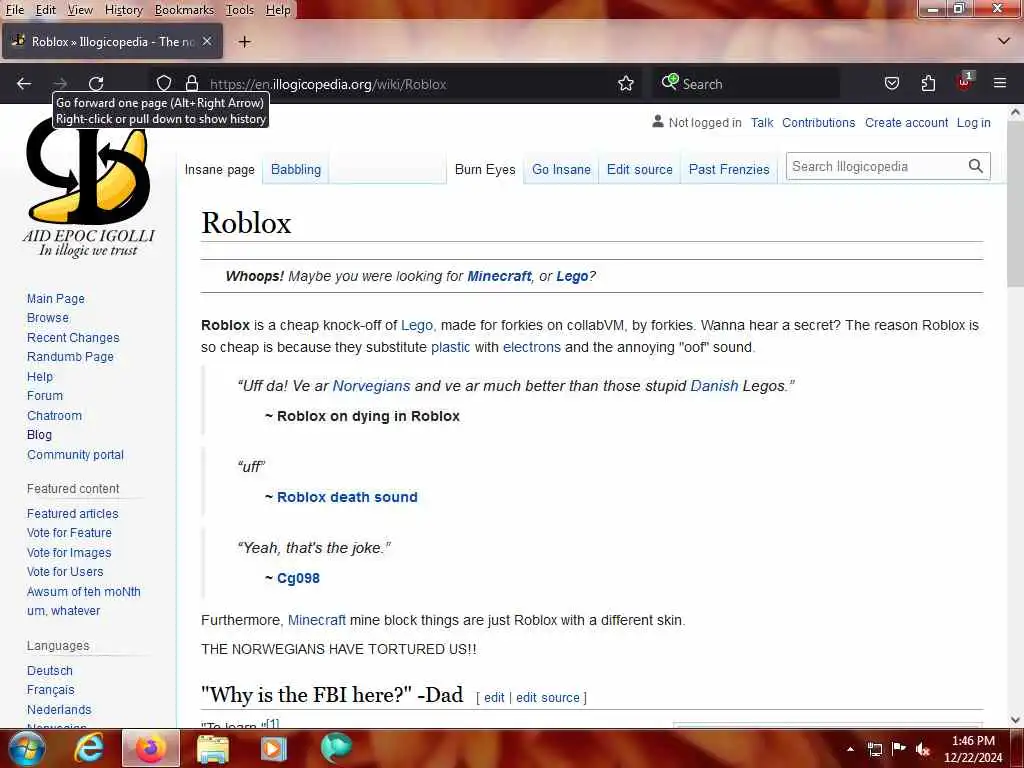
Task: Open the Cg098 user link
Action: [x=298, y=578]
